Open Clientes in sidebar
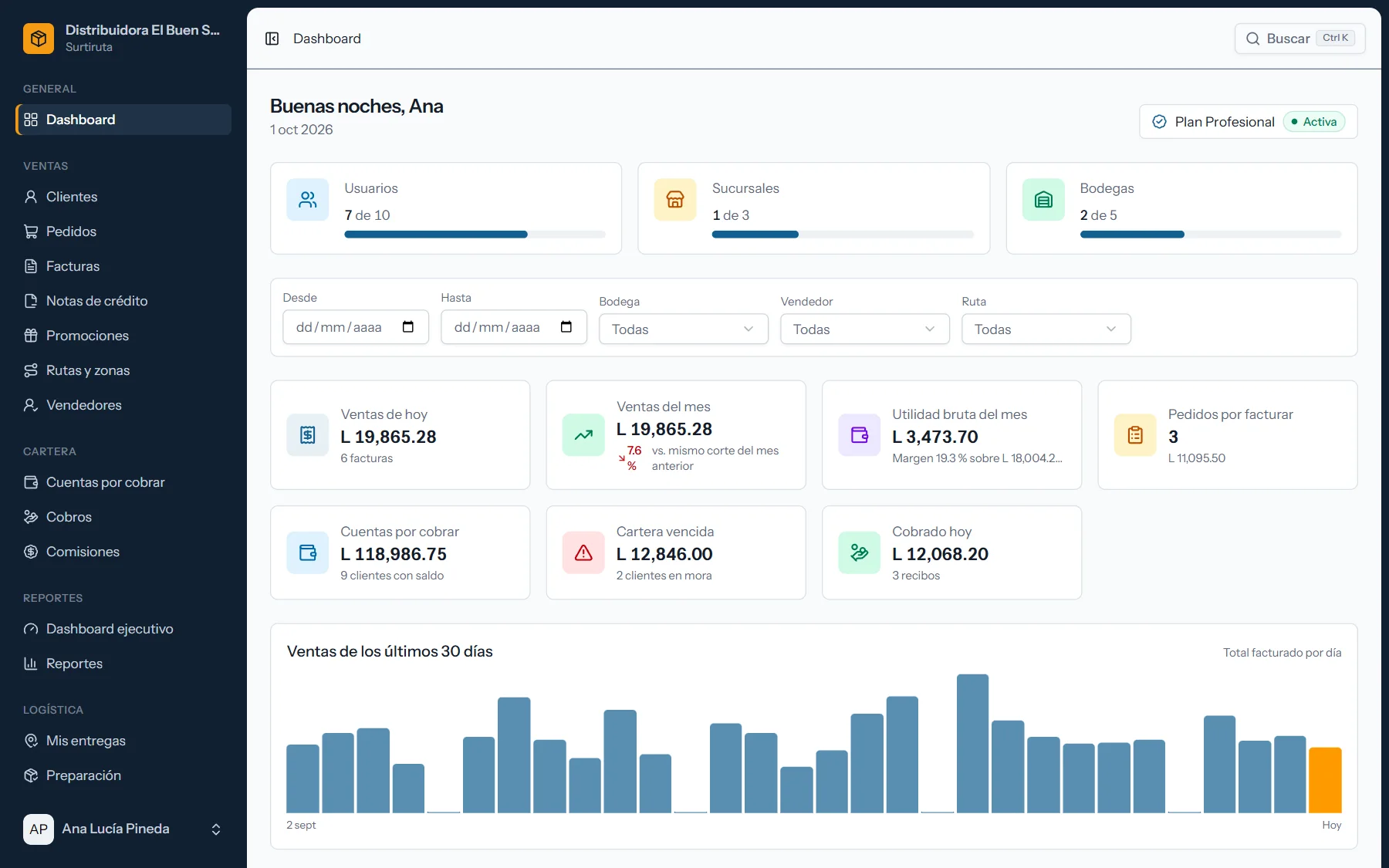Screen dimensions: 1389x868 point(123,197)
